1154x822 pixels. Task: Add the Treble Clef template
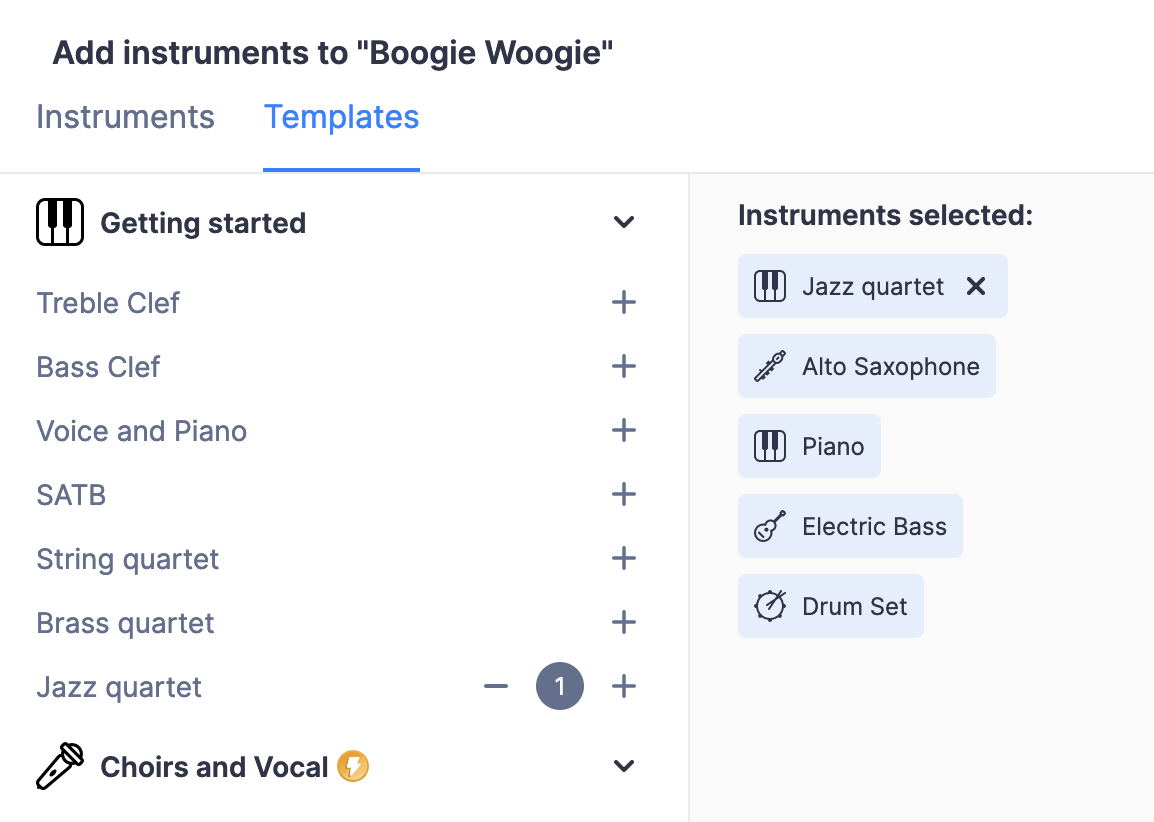pyautogui.click(x=623, y=302)
